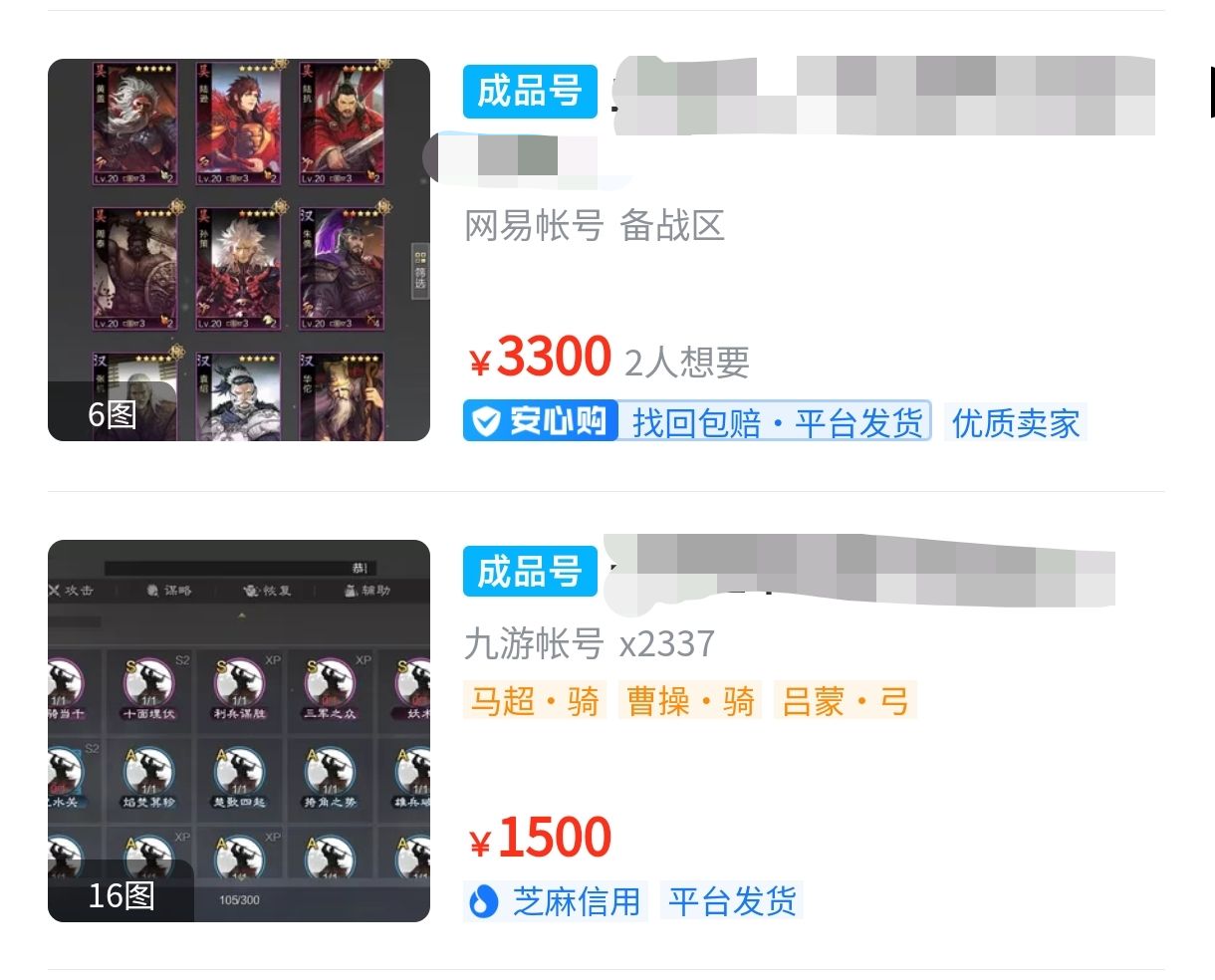Select the 优质卖家 tag
This screenshot has height=980, width=1215.
[1015, 422]
